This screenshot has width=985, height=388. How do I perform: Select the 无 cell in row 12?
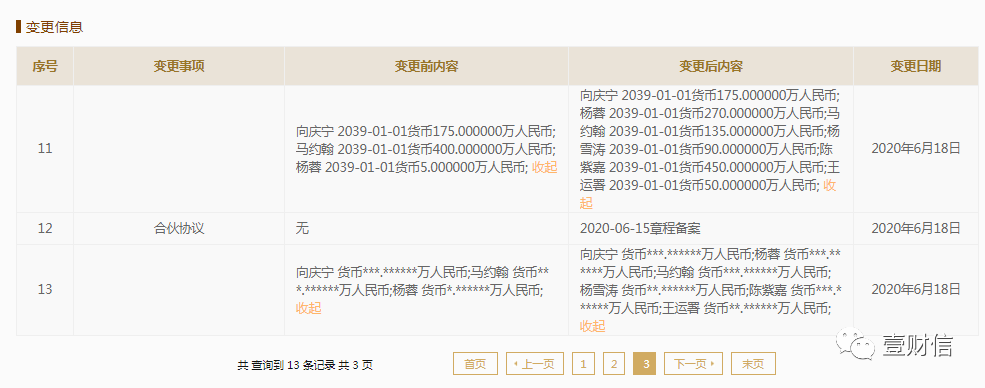point(427,229)
